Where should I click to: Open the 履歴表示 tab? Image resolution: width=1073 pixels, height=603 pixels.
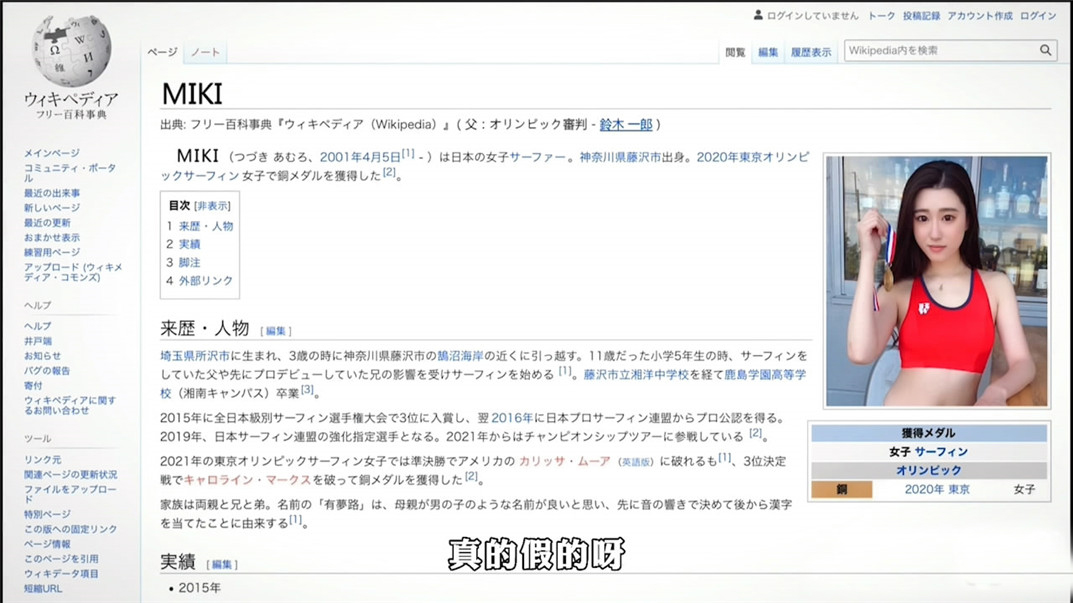pyautogui.click(x=811, y=53)
